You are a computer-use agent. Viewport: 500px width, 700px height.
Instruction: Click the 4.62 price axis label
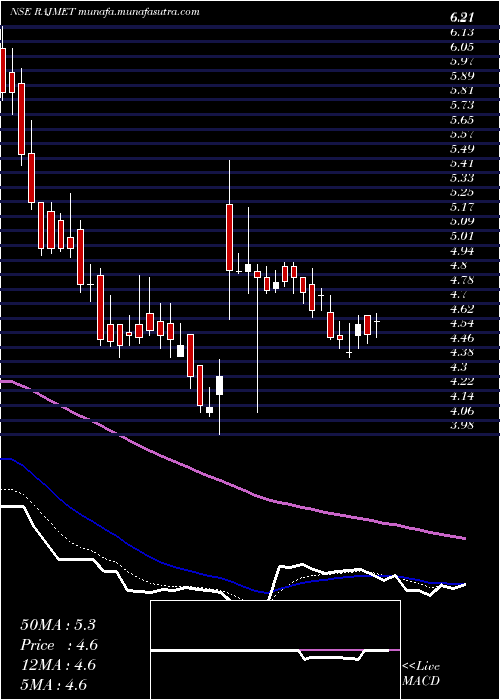[x=462, y=308]
